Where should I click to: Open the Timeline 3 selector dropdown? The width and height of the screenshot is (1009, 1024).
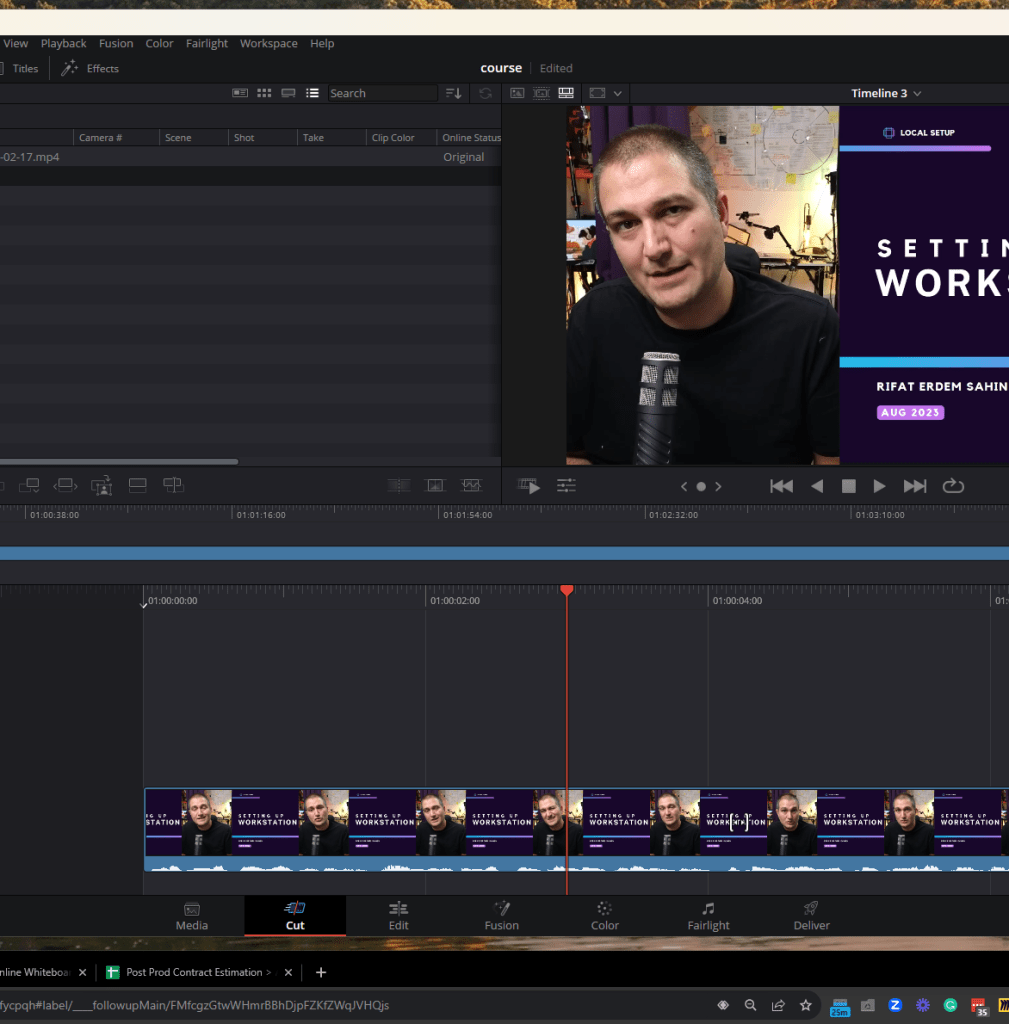886,93
